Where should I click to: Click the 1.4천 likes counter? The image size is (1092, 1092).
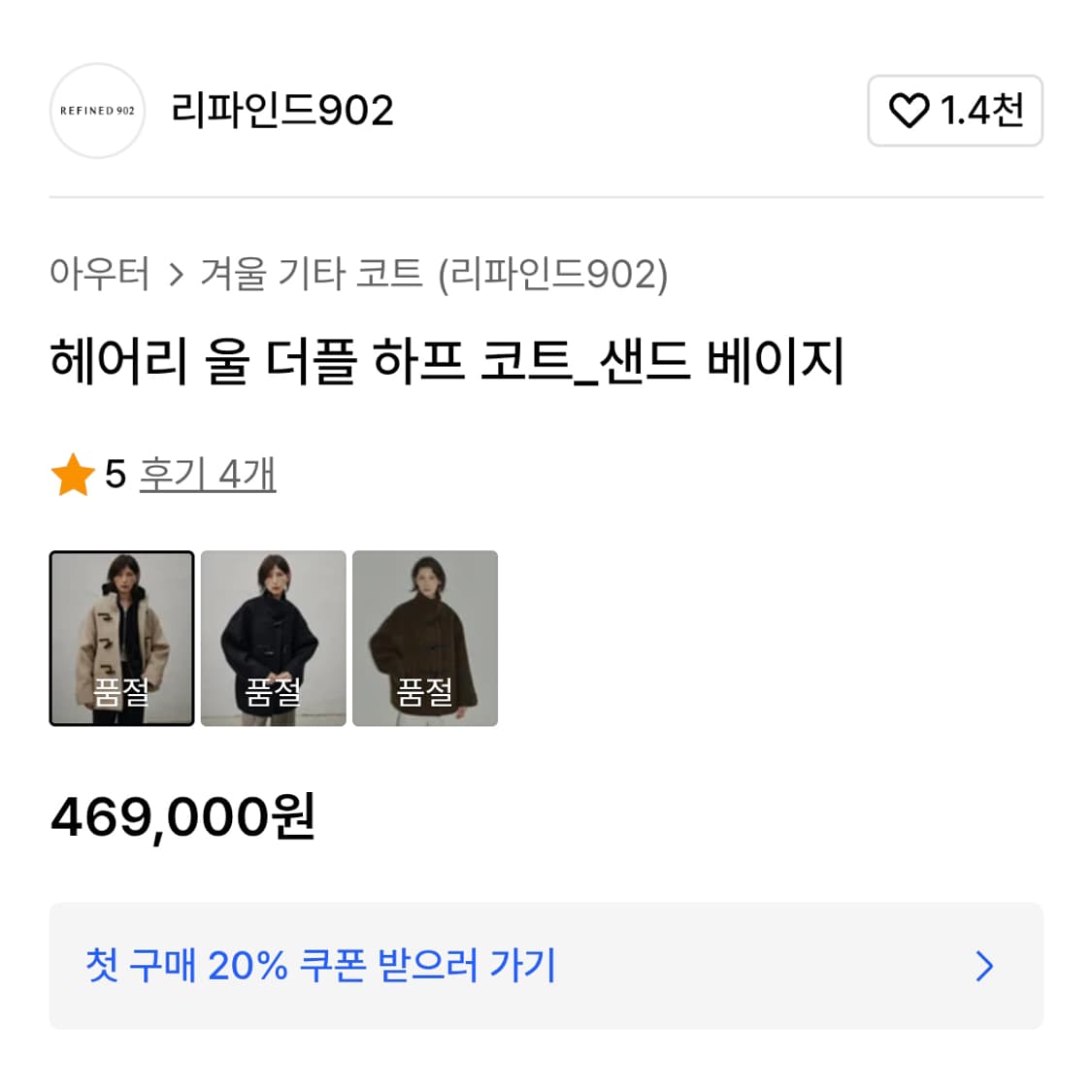pos(980,111)
